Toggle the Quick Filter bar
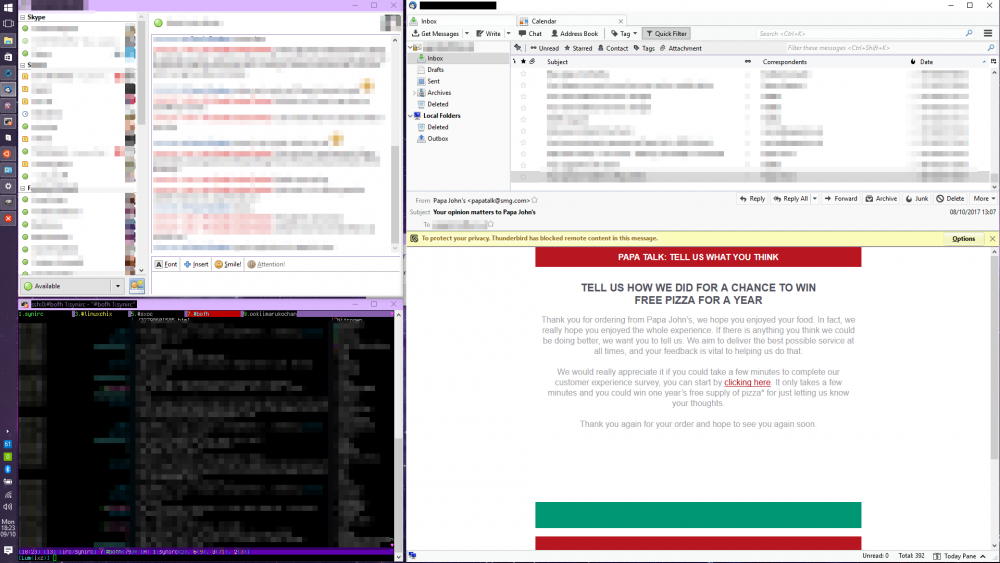This screenshot has width=1000, height=563. (x=667, y=34)
